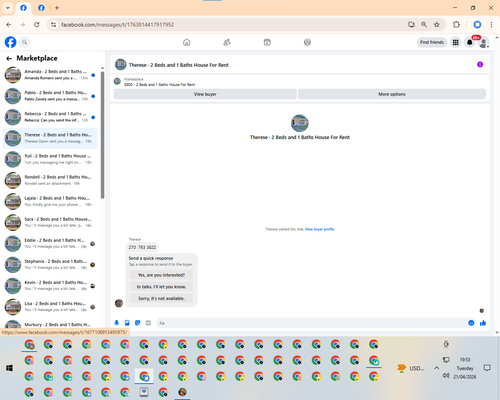
Task: Open the Chrome three-dot menu
Action: (491, 24)
